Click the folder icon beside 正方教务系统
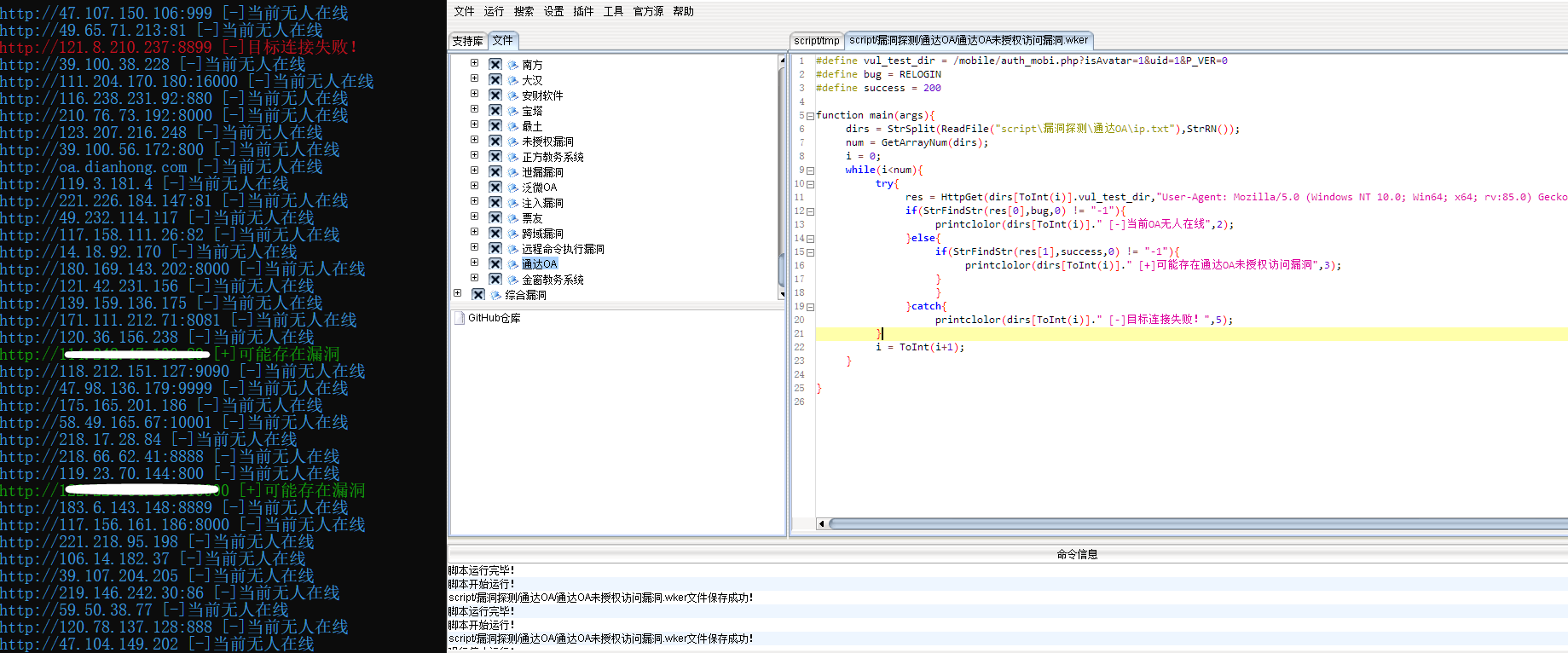The width and height of the screenshot is (1568, 653). coord(513,157)
